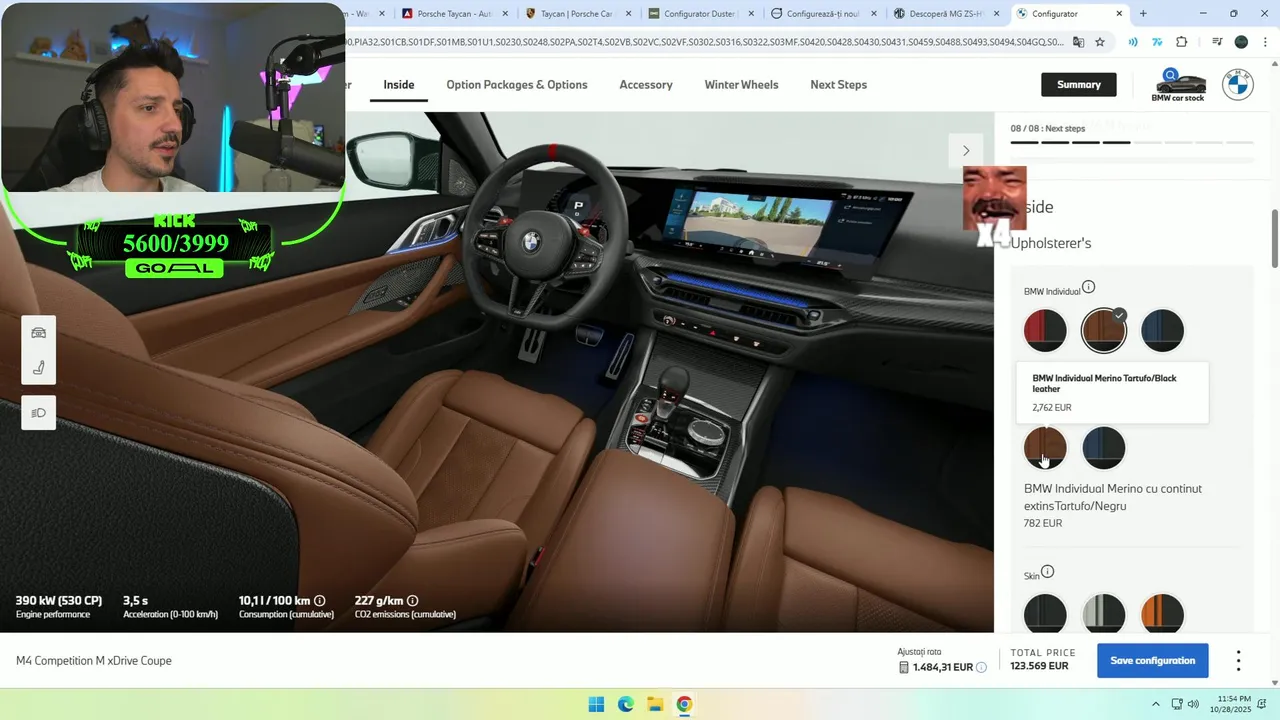The width and height of the screenshot is (1280, 720).
Task: Open info icon next to 1.484,31 EUR
Action: click(981, 667)
